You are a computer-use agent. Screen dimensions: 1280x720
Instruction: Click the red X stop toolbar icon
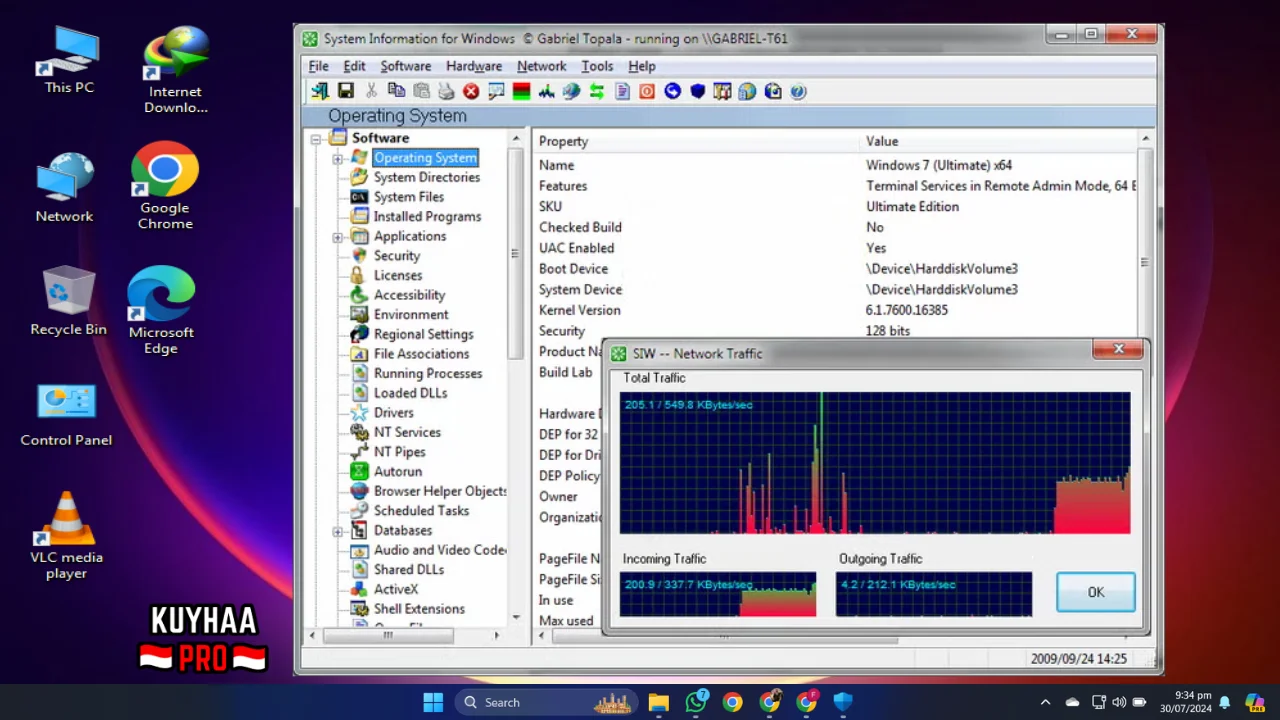[x=471, y=91]
